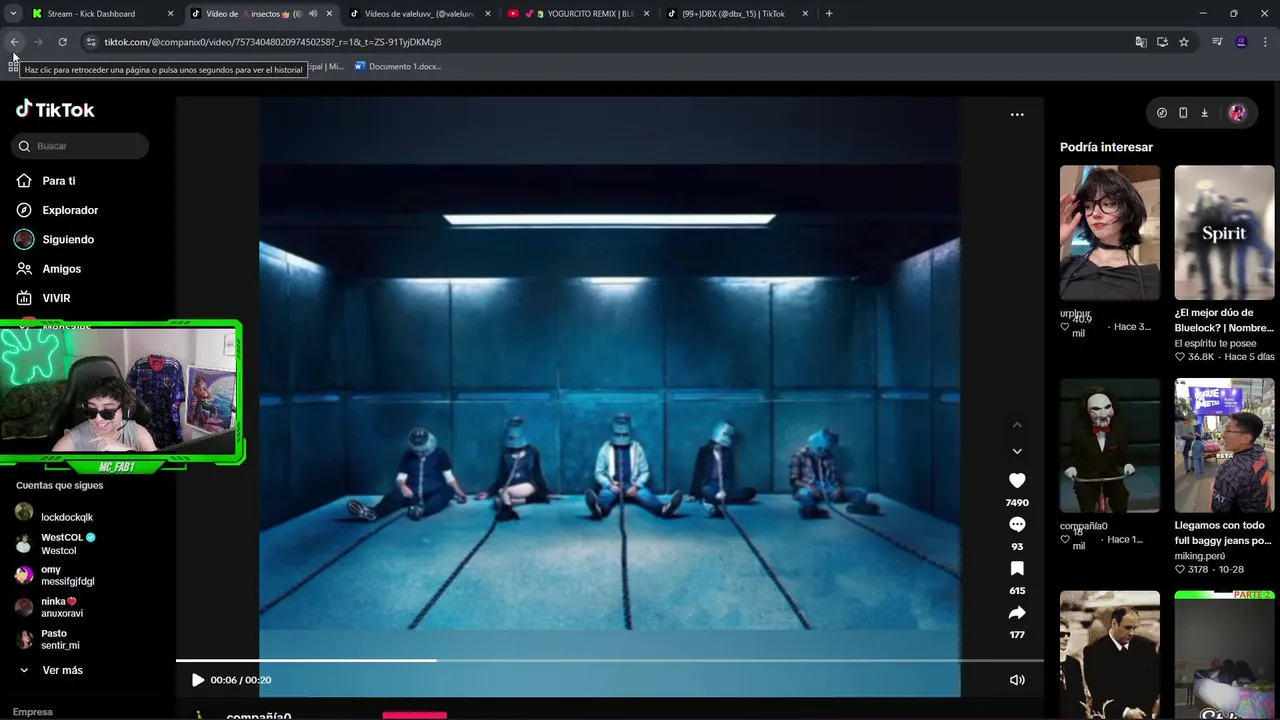Open the suited man suggested video
The height and width of the screenshot is (720, 1280).
1110,655
